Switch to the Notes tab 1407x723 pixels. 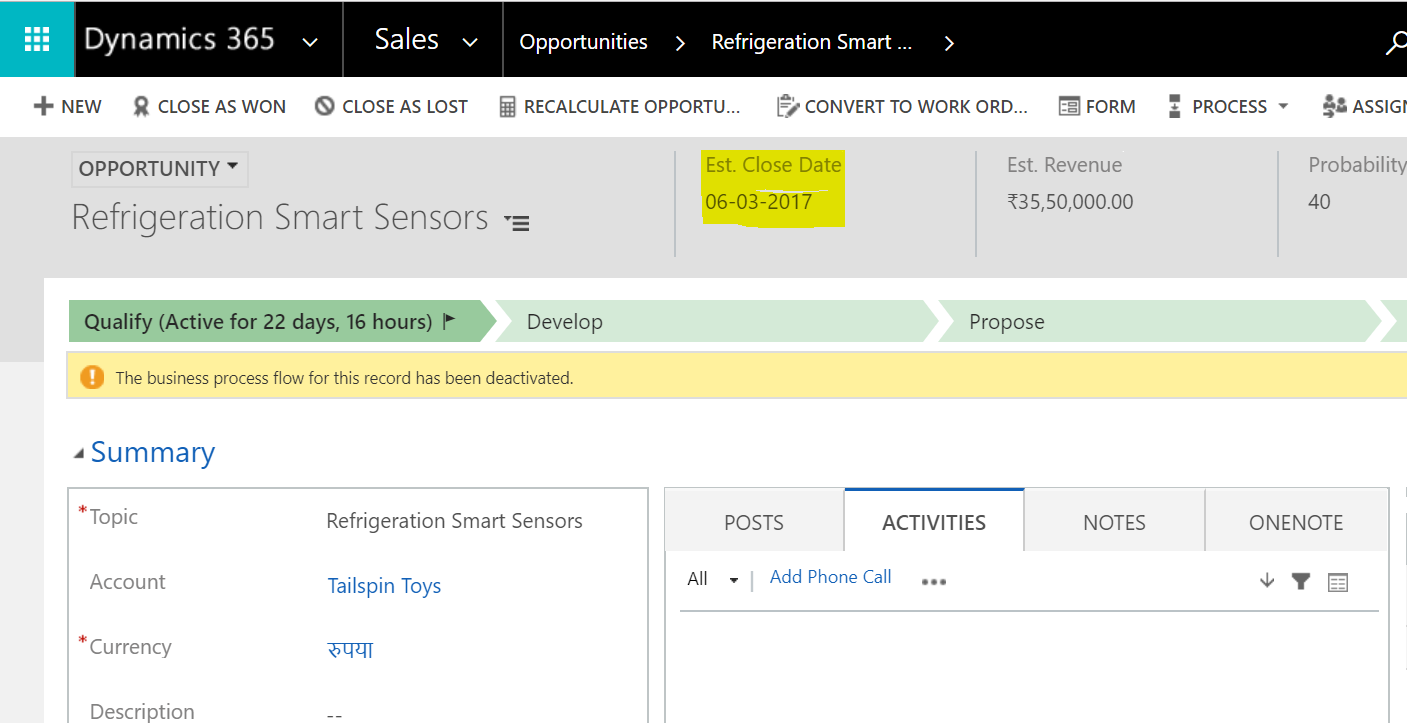(x=1114, y=522)
